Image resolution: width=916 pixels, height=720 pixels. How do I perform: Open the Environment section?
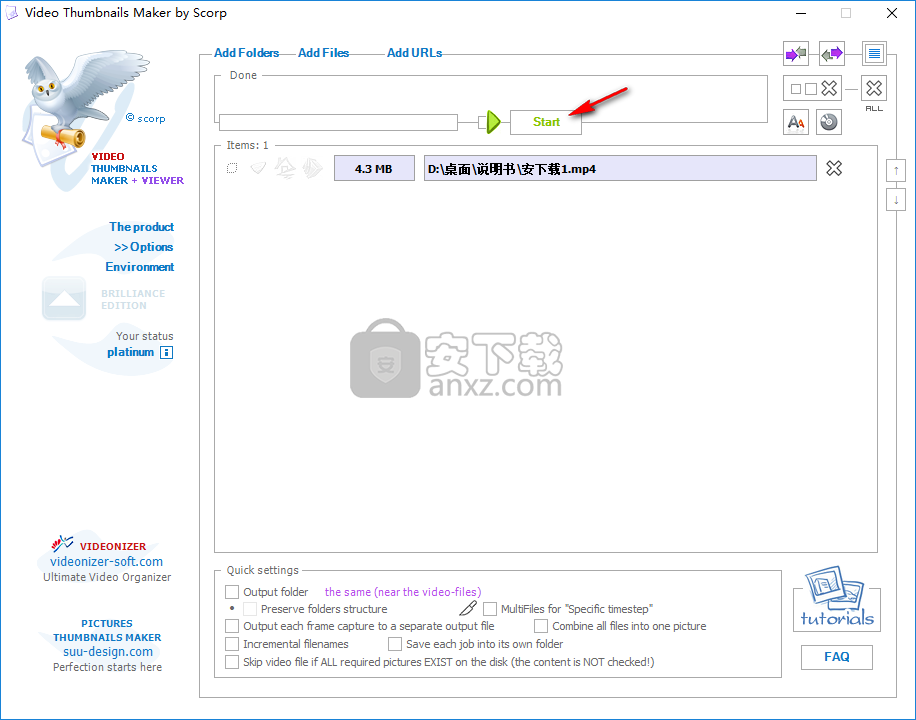[x=140, y=266]
